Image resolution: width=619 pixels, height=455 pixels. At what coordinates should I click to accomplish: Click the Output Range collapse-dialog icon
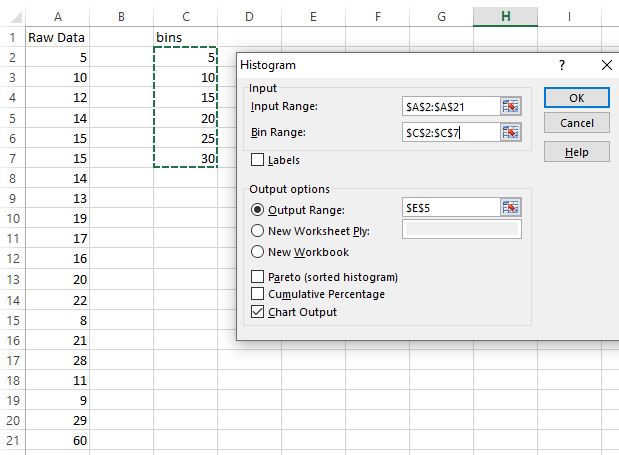(x=510, y=208)
